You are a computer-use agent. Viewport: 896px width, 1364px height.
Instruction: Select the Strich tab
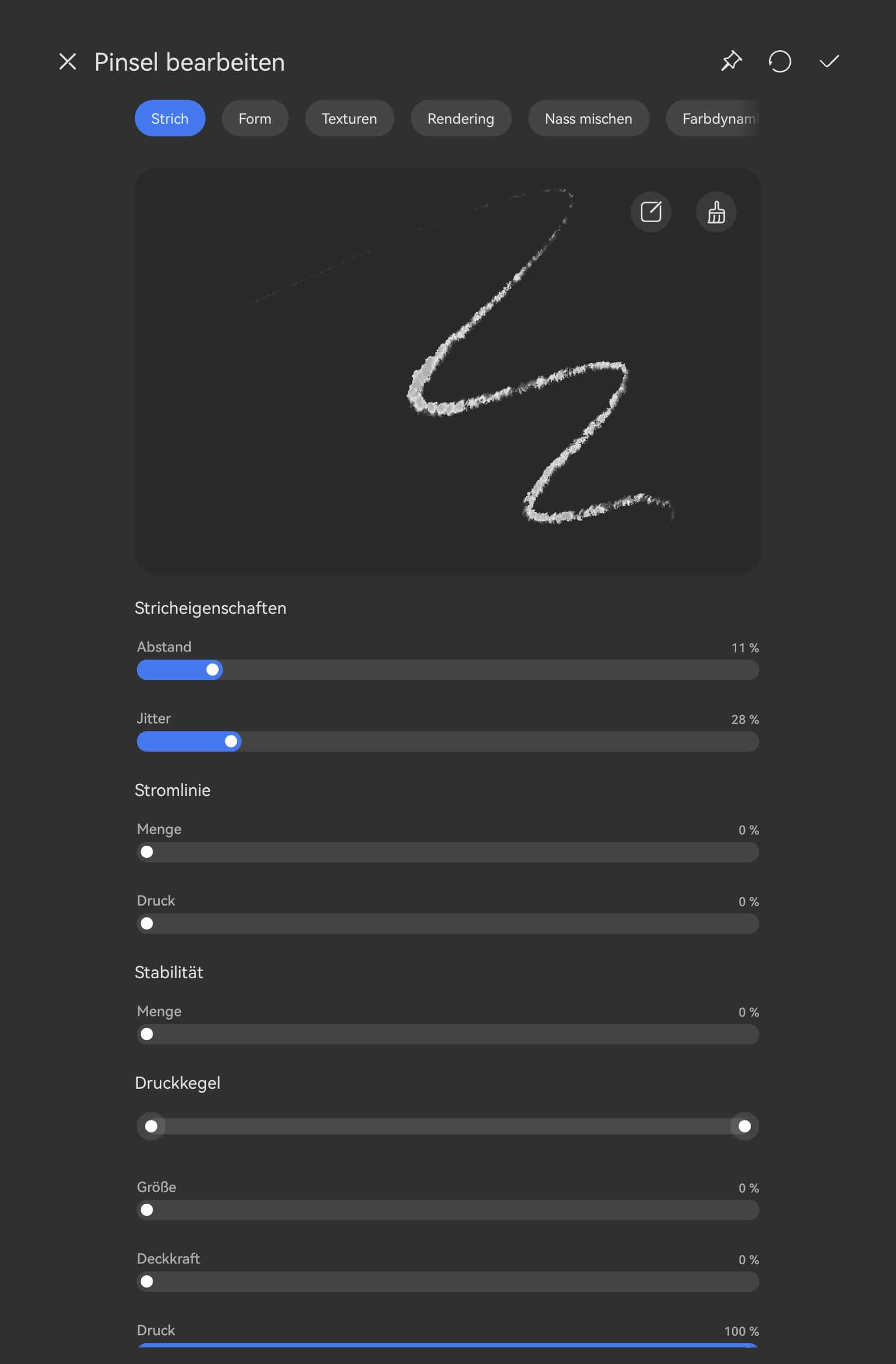point(169,119)
